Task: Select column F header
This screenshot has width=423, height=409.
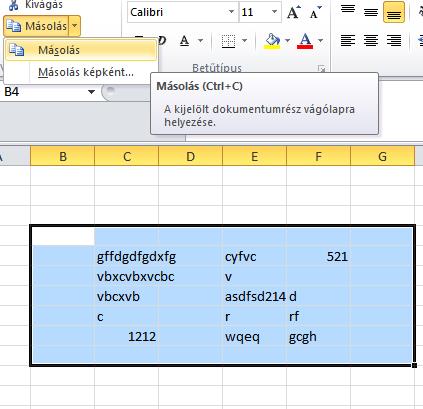Action: click(x=318, y=156)
